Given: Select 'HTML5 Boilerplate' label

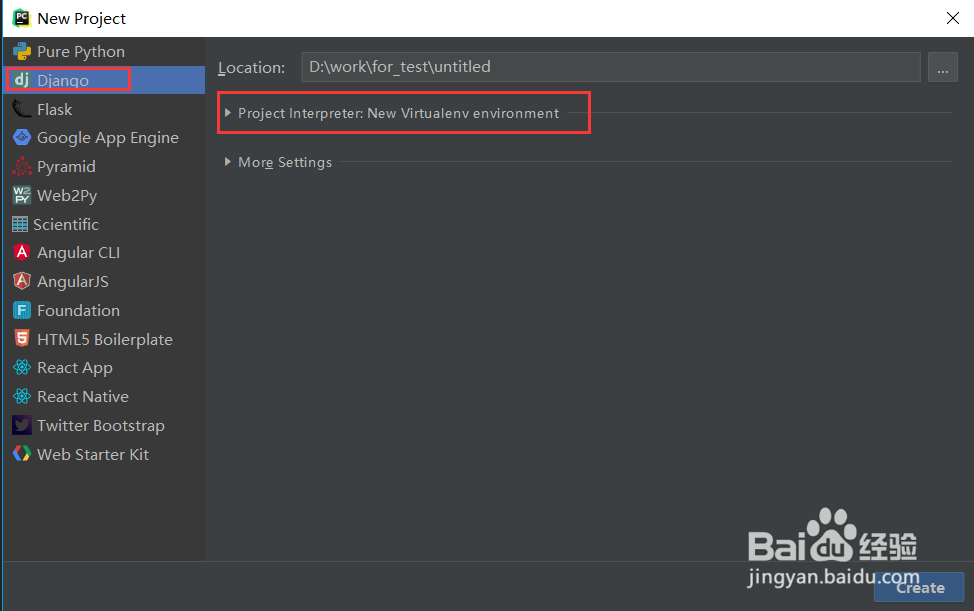Looking at the screenshot, I should click(x=105, y=339).
